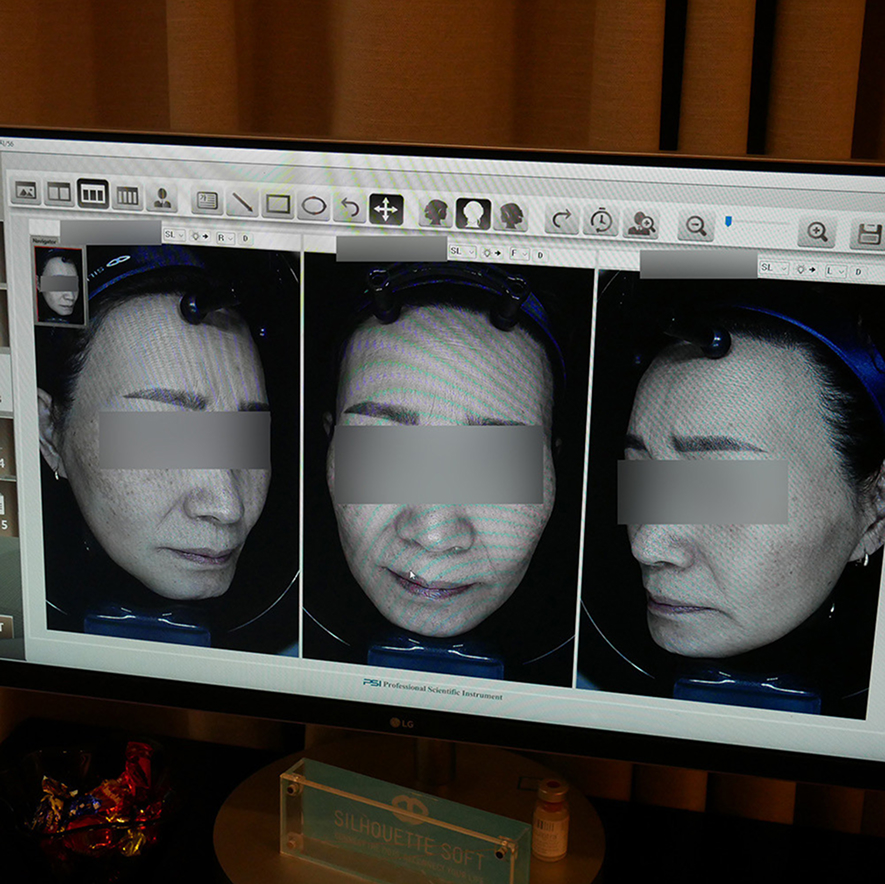Image resolution: width=885 pixels, height=884 pixels.
Task: Select the line drawing tool
Action: pos(241,203)
